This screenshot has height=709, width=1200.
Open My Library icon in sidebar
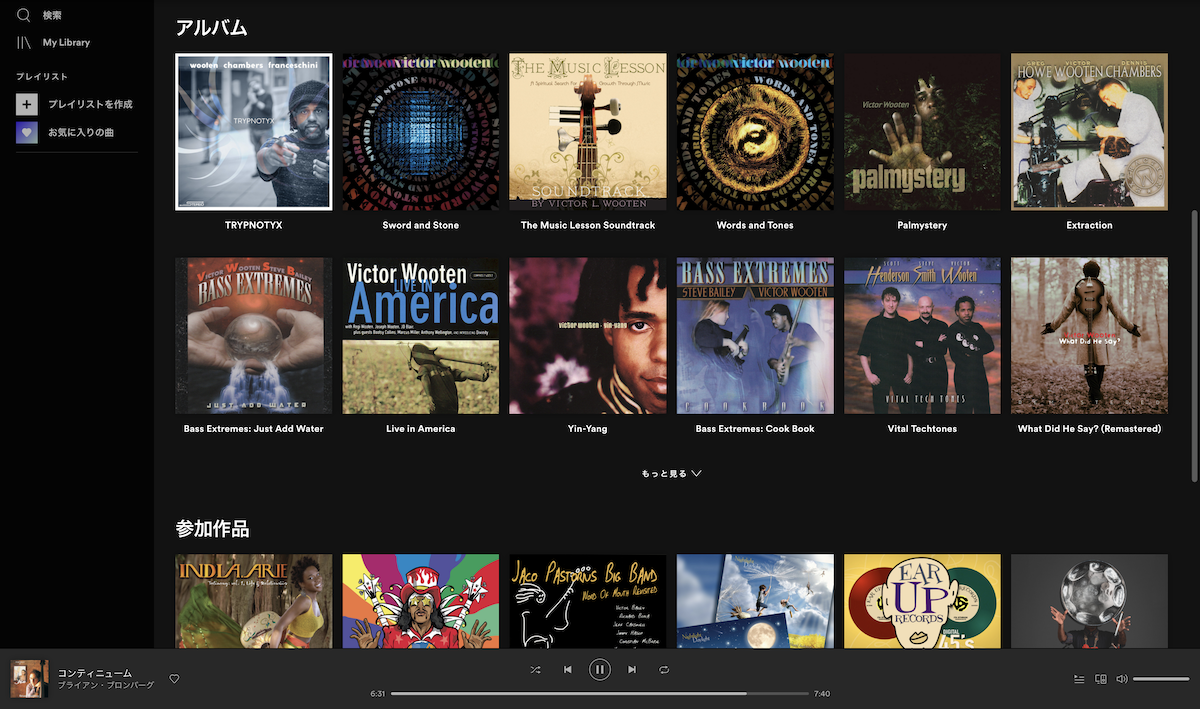(x=24, y=42)
